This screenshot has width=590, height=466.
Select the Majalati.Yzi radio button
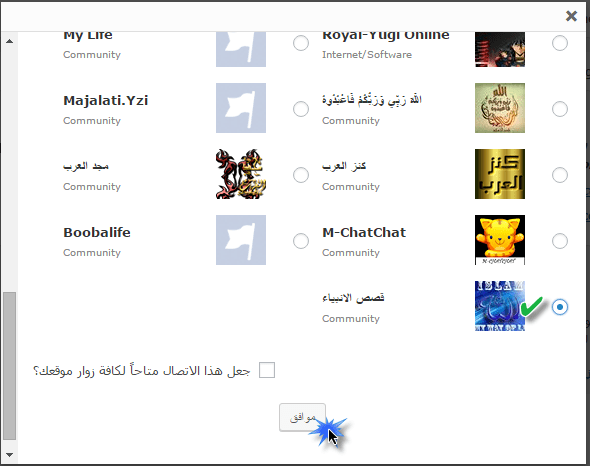[x=301, y=109]
